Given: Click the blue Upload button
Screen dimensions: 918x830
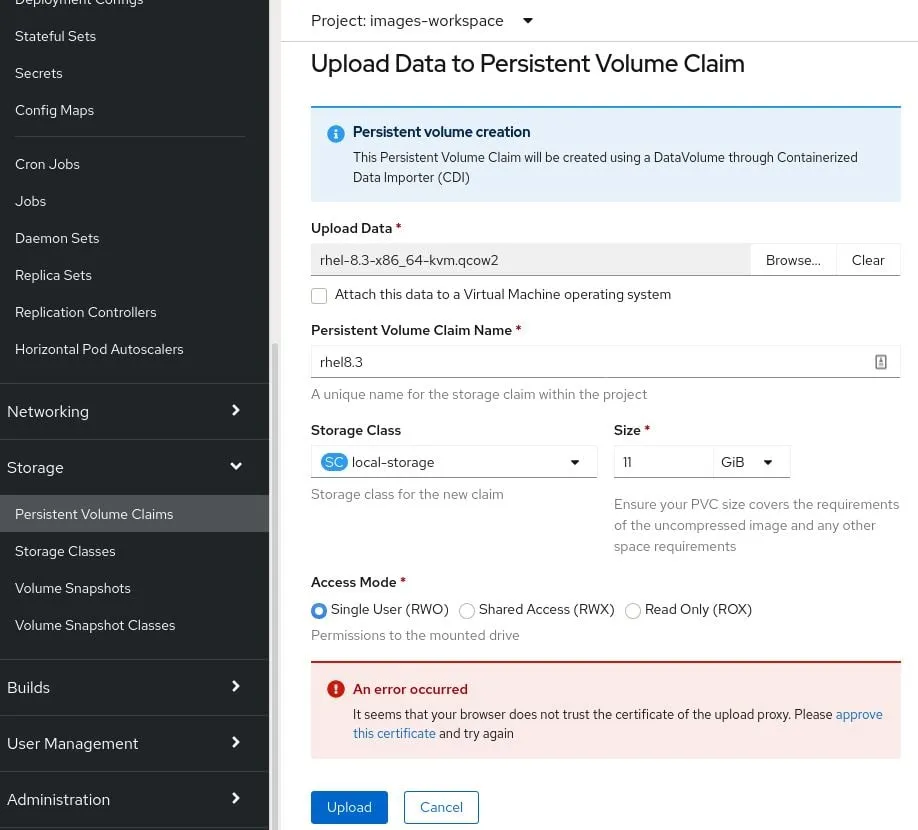Looking at the screenshot, I should (x=349, y=807).
